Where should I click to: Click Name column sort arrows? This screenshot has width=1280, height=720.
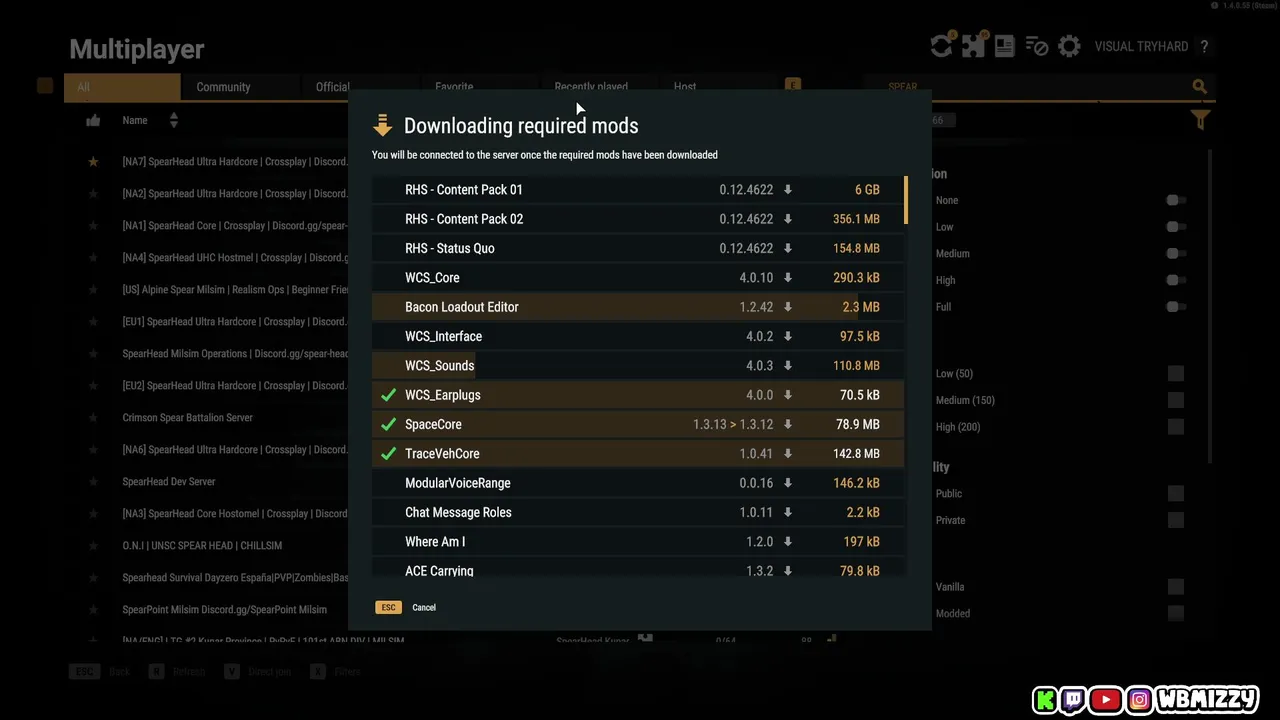(173, 120)
